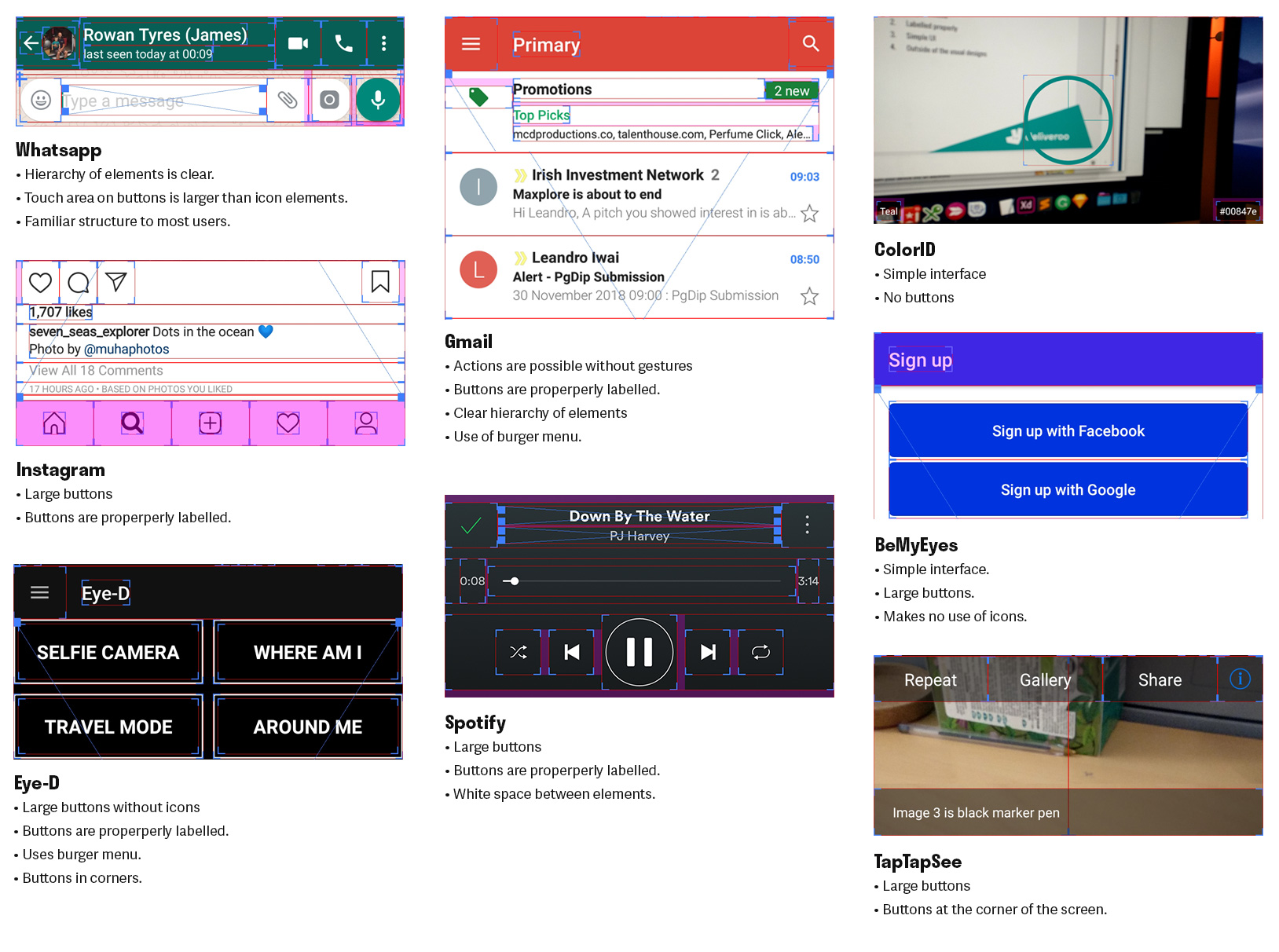Screen dimensions: 1279x952
Task: Share the Instagram post via paper plane
Action: (x=116, y=281)
